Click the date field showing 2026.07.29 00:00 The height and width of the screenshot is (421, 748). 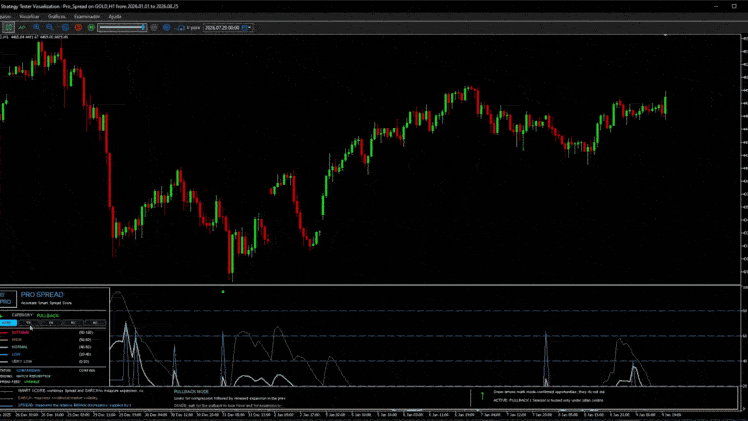point(222,28)
